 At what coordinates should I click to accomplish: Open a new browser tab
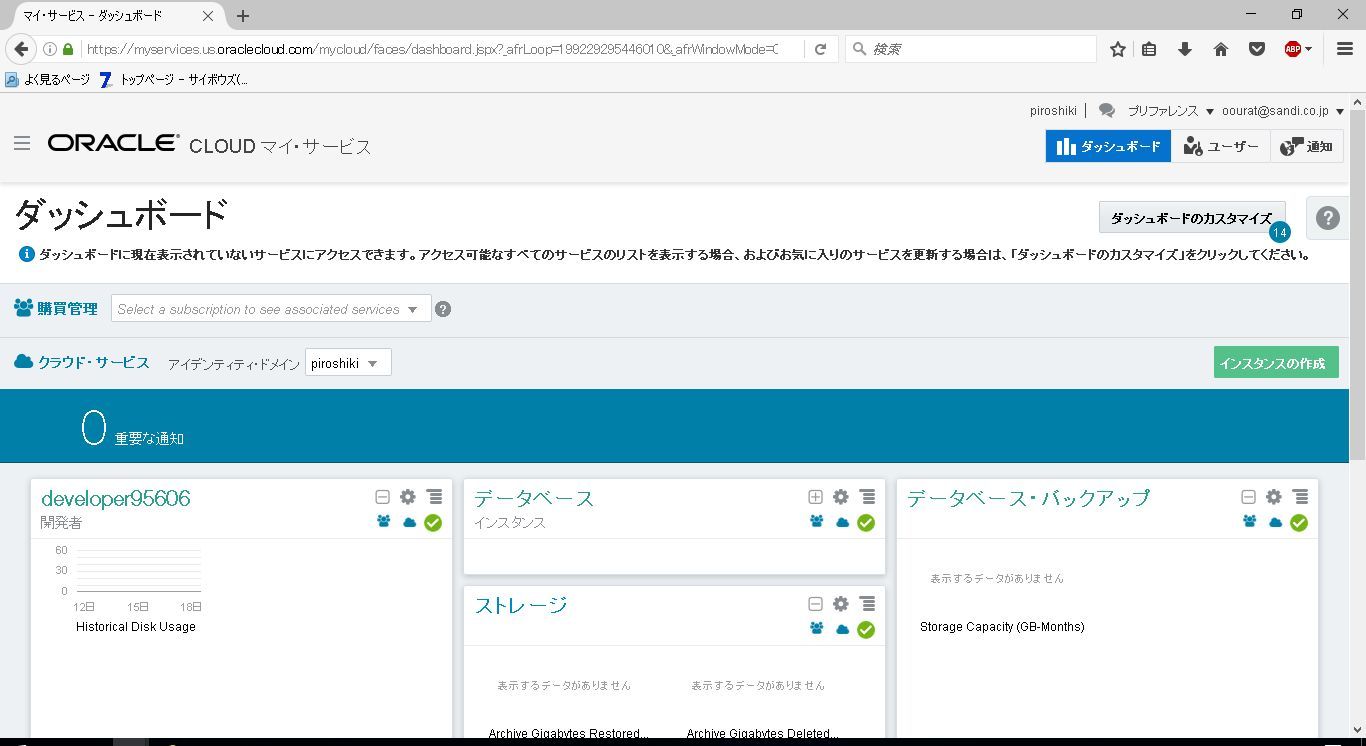(243, 16)
